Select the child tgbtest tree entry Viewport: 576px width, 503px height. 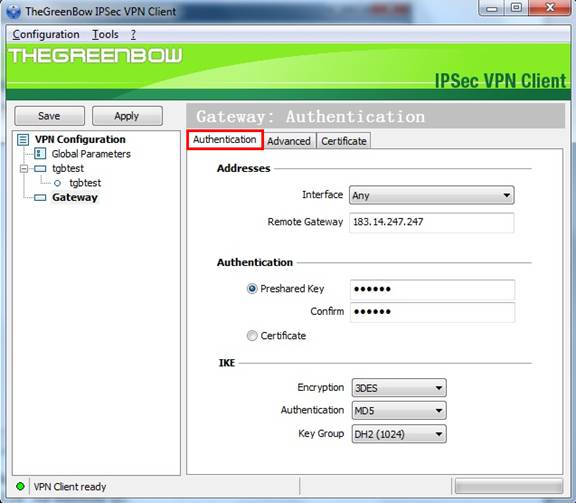(85, 183)
